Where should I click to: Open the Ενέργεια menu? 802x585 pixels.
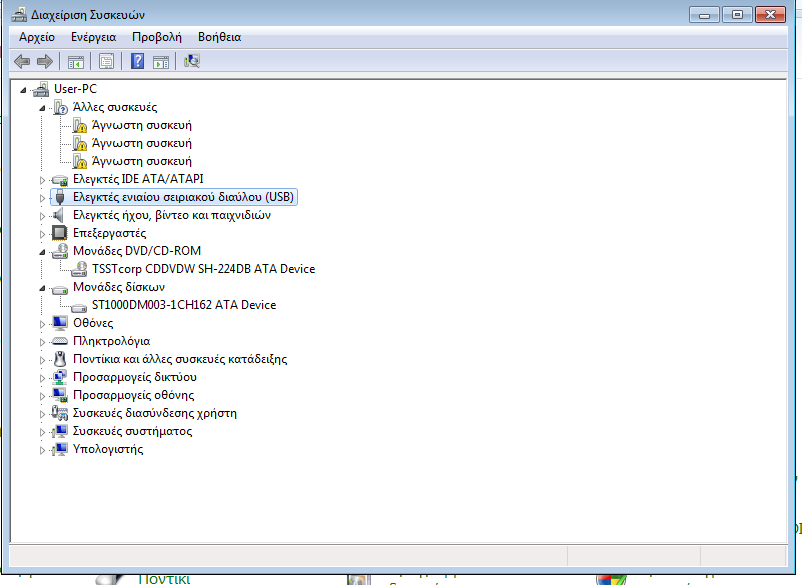point(94,37)
